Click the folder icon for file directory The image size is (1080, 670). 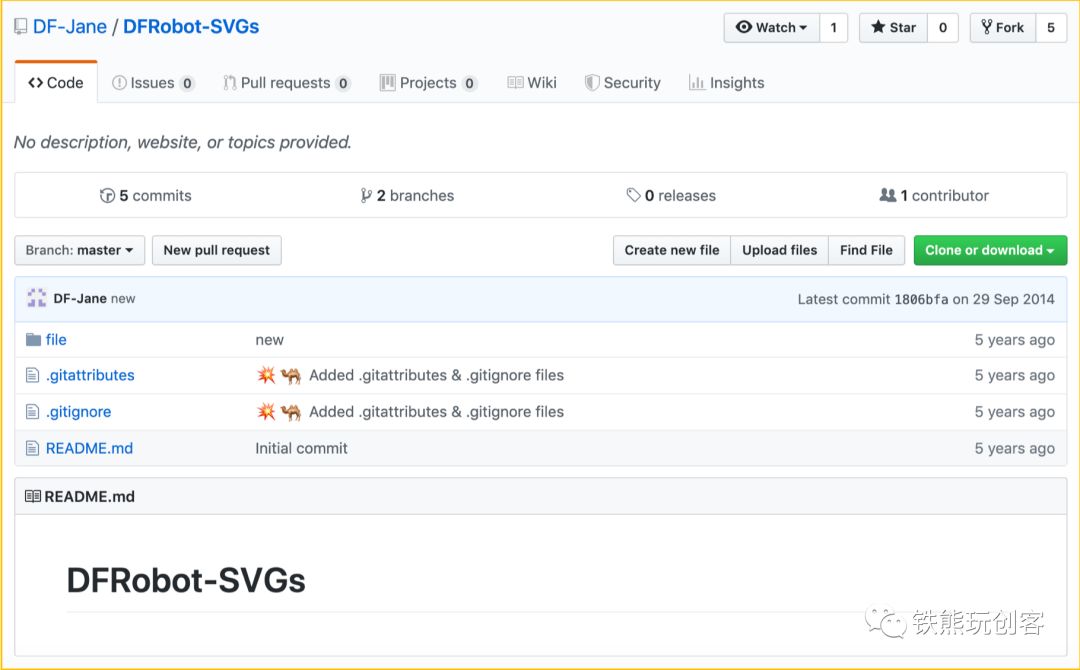tap(33, 339)
